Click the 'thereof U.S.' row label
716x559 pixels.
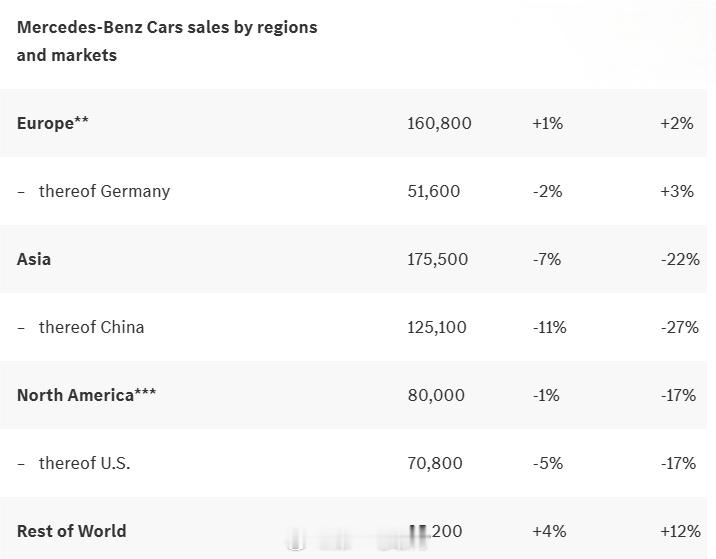pos(84,463)
